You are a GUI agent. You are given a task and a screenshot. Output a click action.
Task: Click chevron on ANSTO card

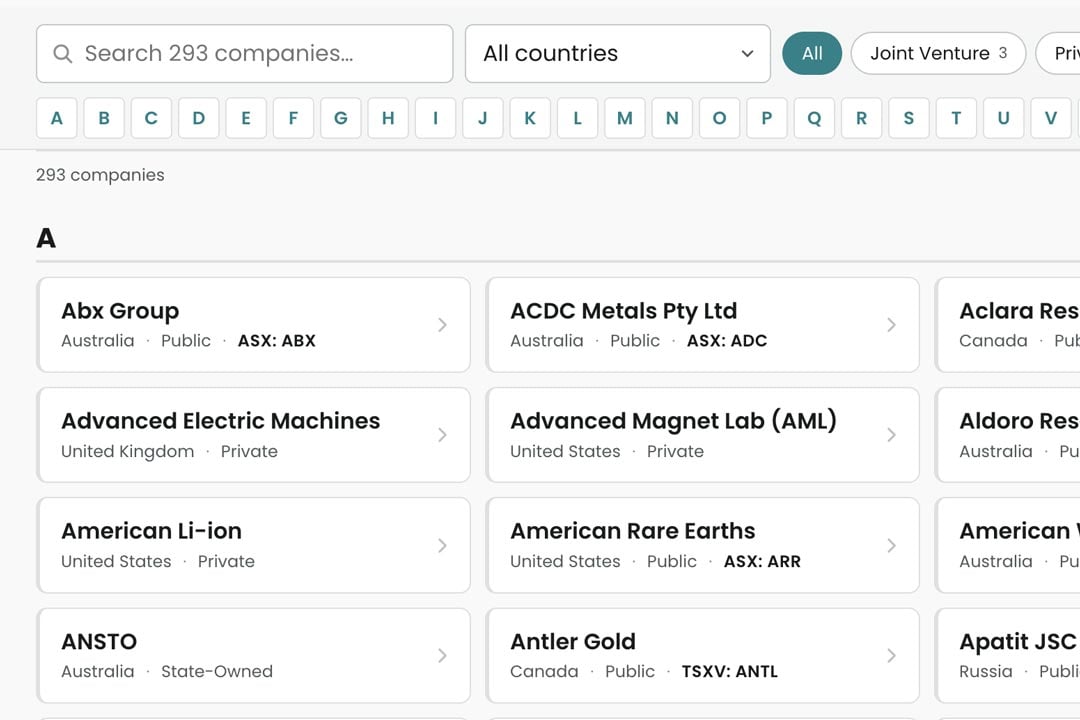442,656
